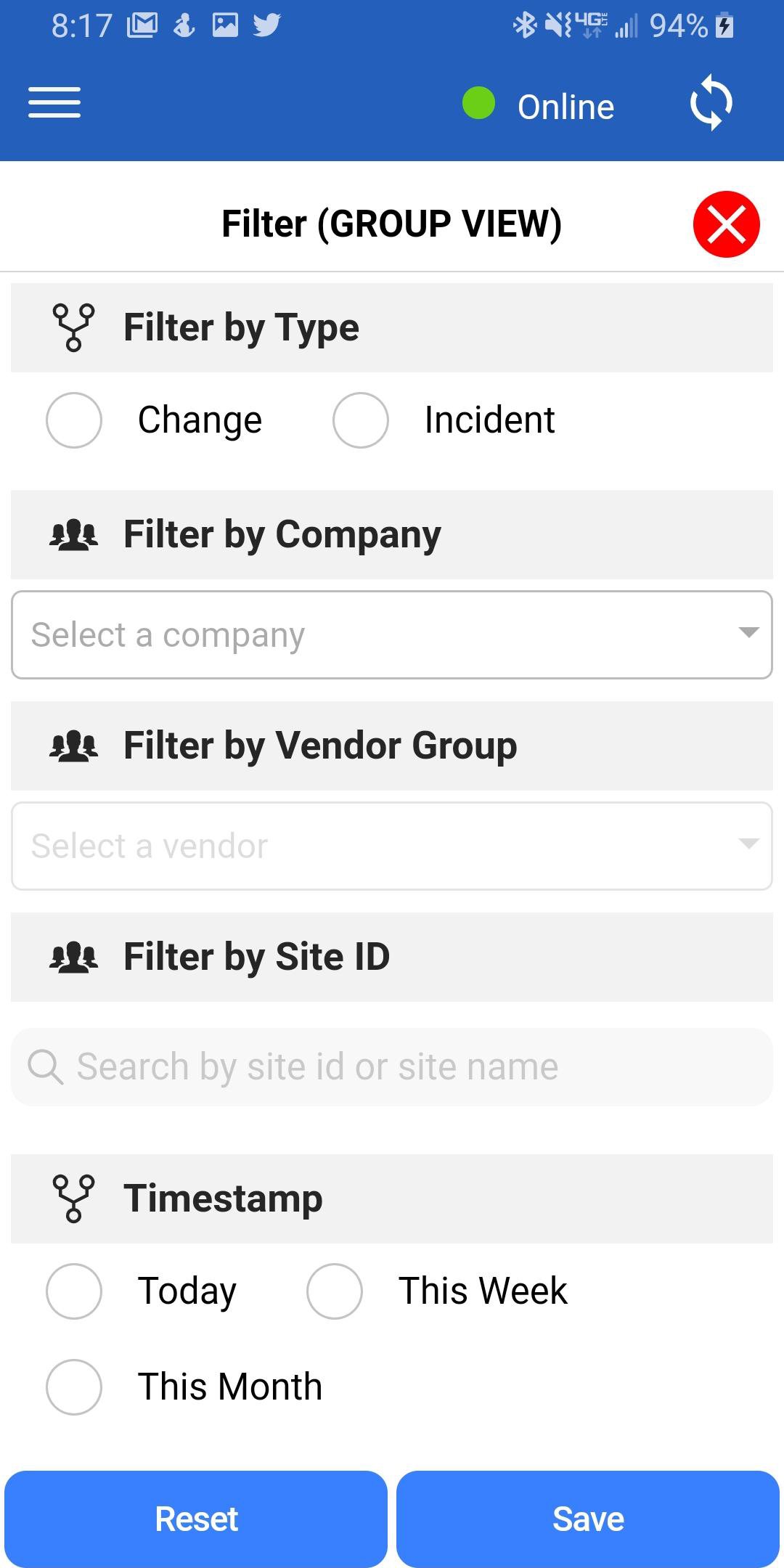This screenshot has width=784, height=1568.
Task: Select the Change radio button
Action: (74, 420)
